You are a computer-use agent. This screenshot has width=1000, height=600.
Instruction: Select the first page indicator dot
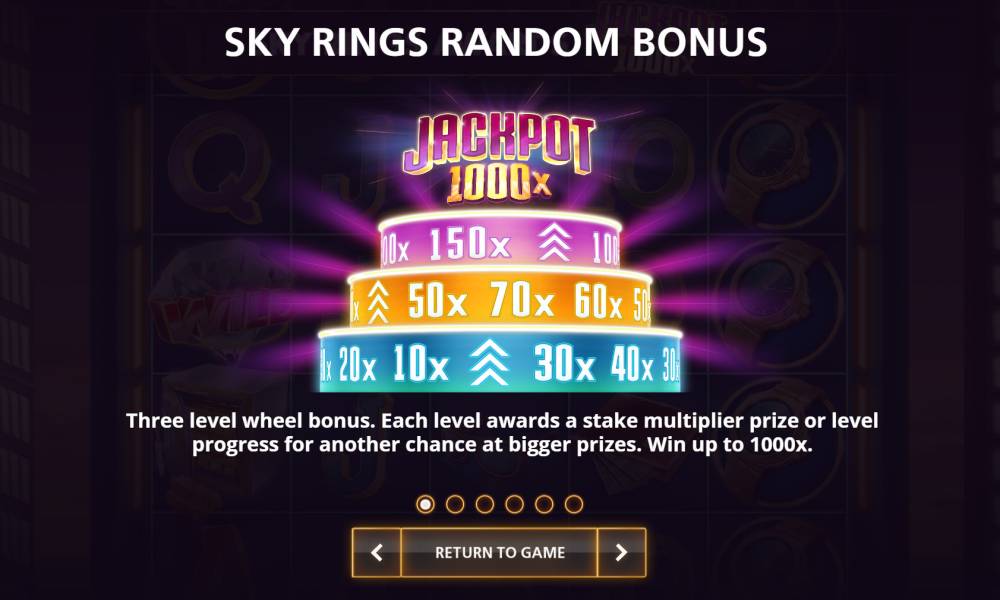click(425, 504)
